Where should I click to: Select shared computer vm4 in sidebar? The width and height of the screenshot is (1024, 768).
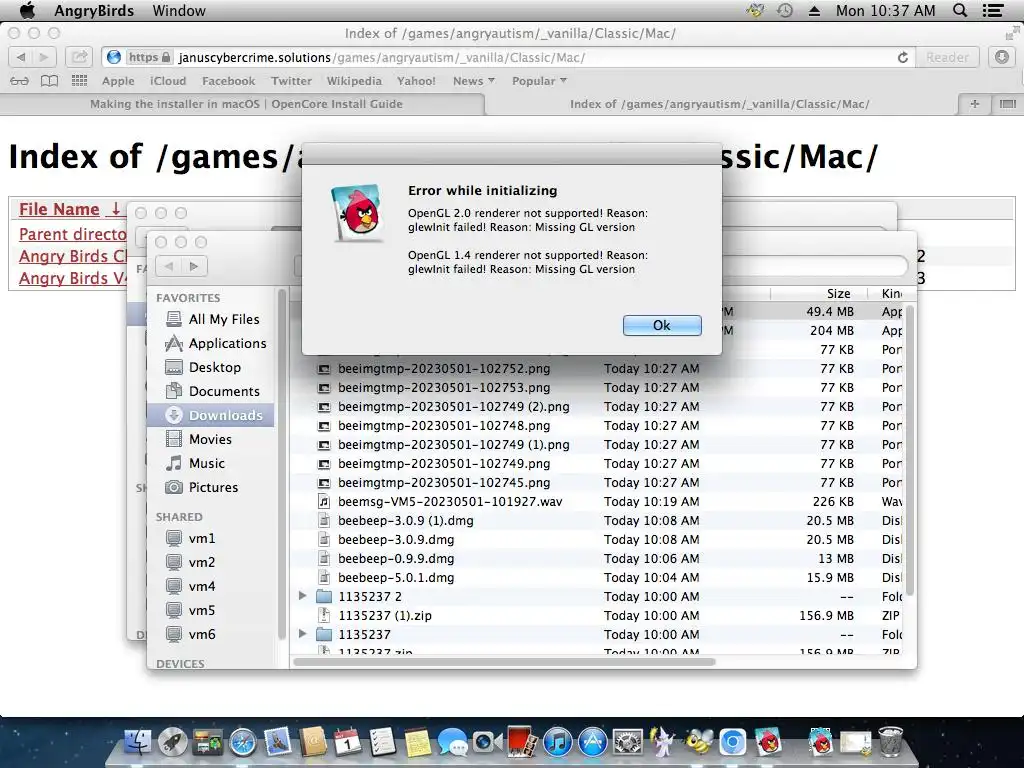210,586
